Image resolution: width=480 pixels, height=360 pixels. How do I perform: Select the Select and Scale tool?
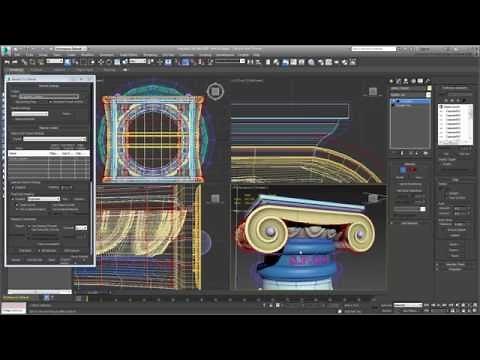(117, 62)
